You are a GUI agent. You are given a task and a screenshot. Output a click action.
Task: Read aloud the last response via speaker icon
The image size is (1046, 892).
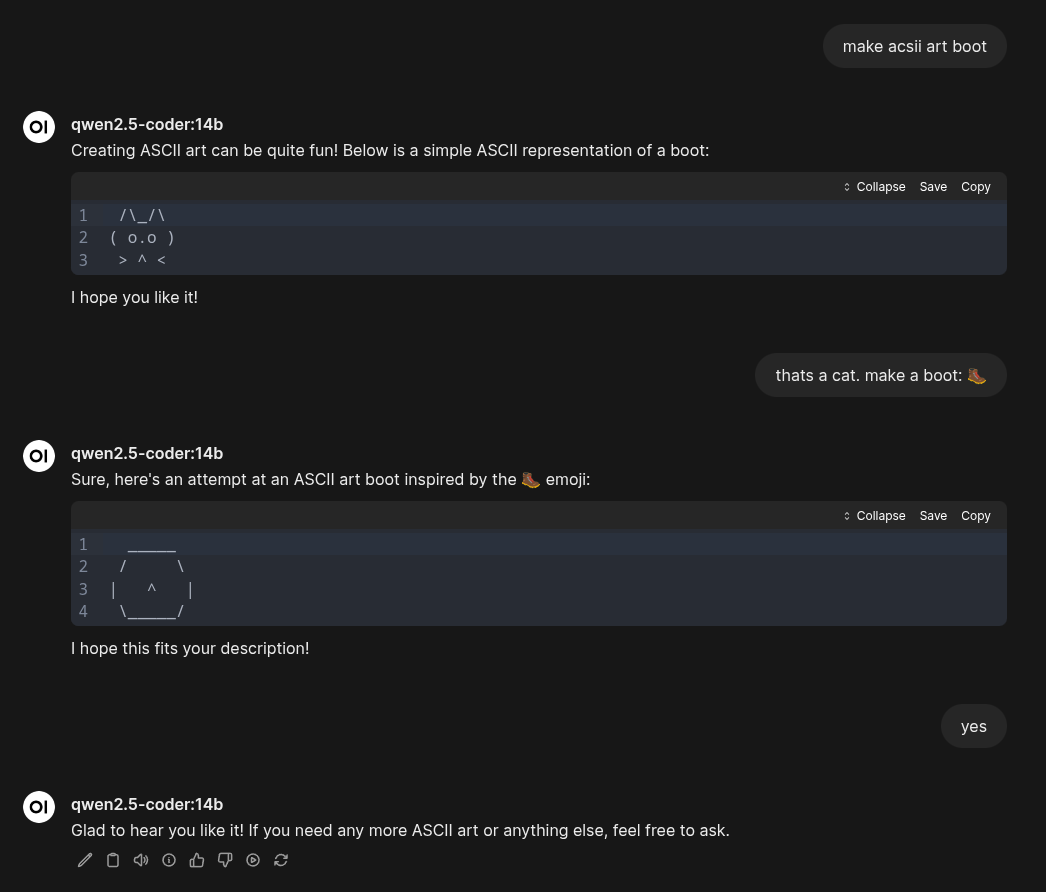click(x=141, y=860)
